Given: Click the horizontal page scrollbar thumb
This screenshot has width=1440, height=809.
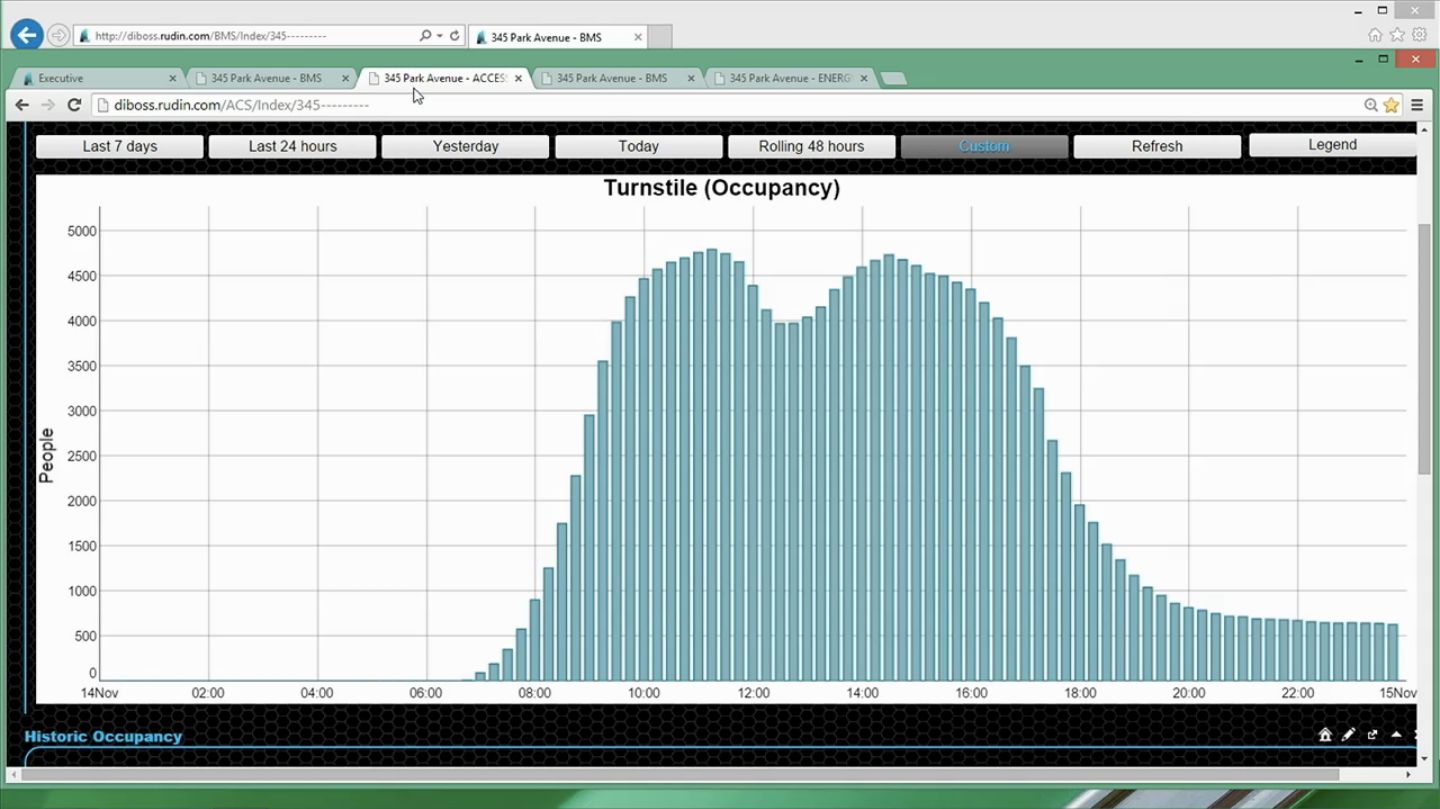Looking at the screenshot, I should (x=680, y=774).
